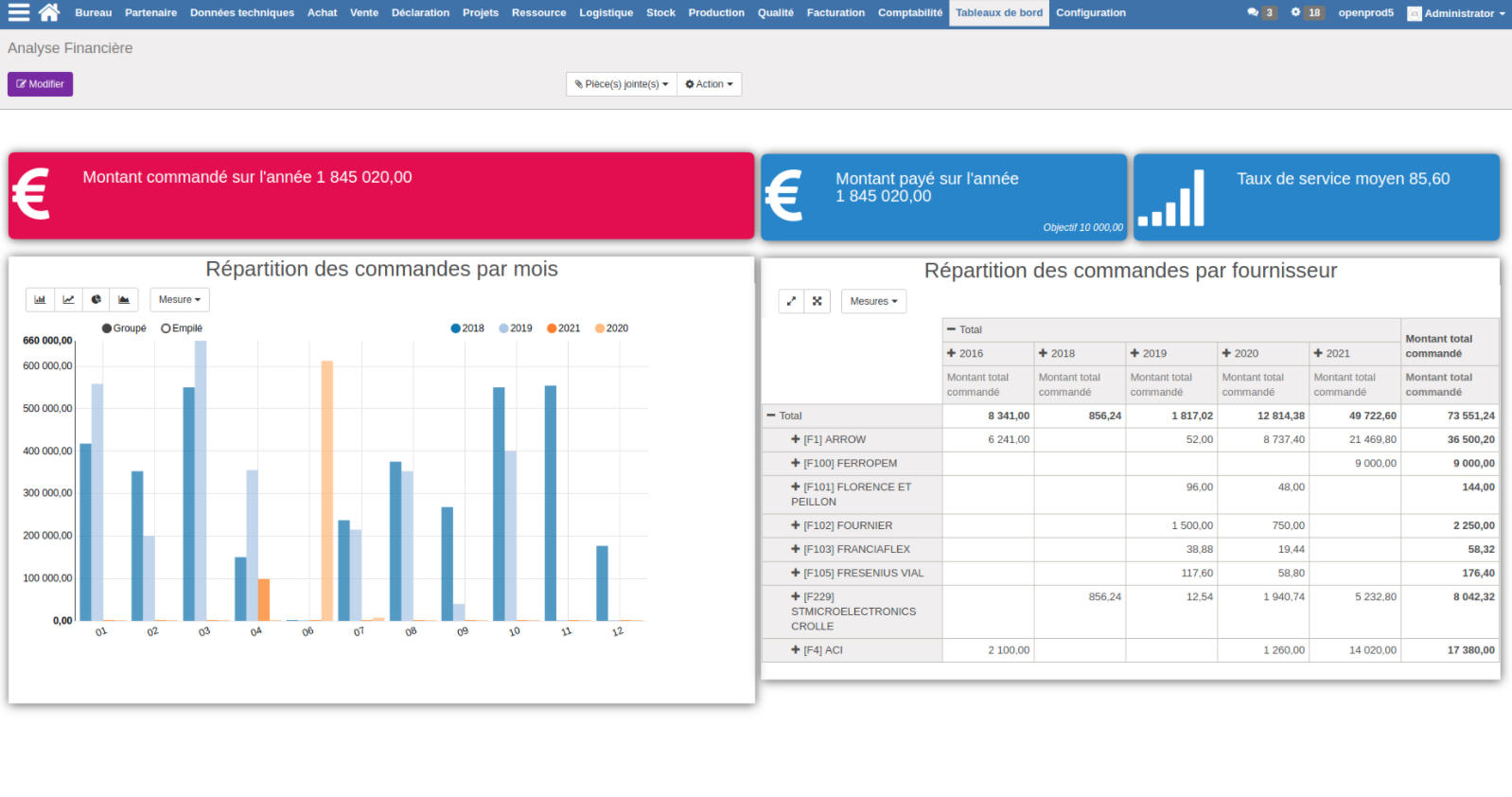The width and height of the screenshot is (1512, 797).
Task: Click the cell 14 020,00 in ACI row
Action: (1355, 650)
